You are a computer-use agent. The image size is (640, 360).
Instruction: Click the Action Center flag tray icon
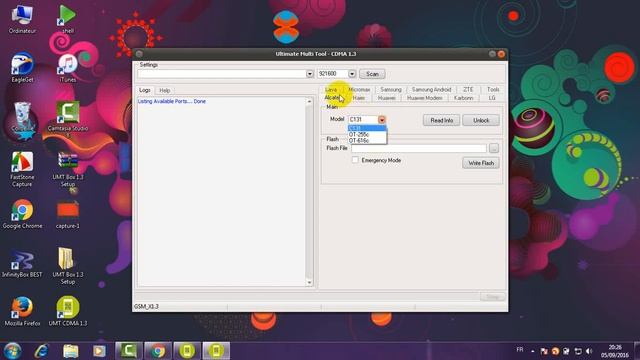point(544,351)
